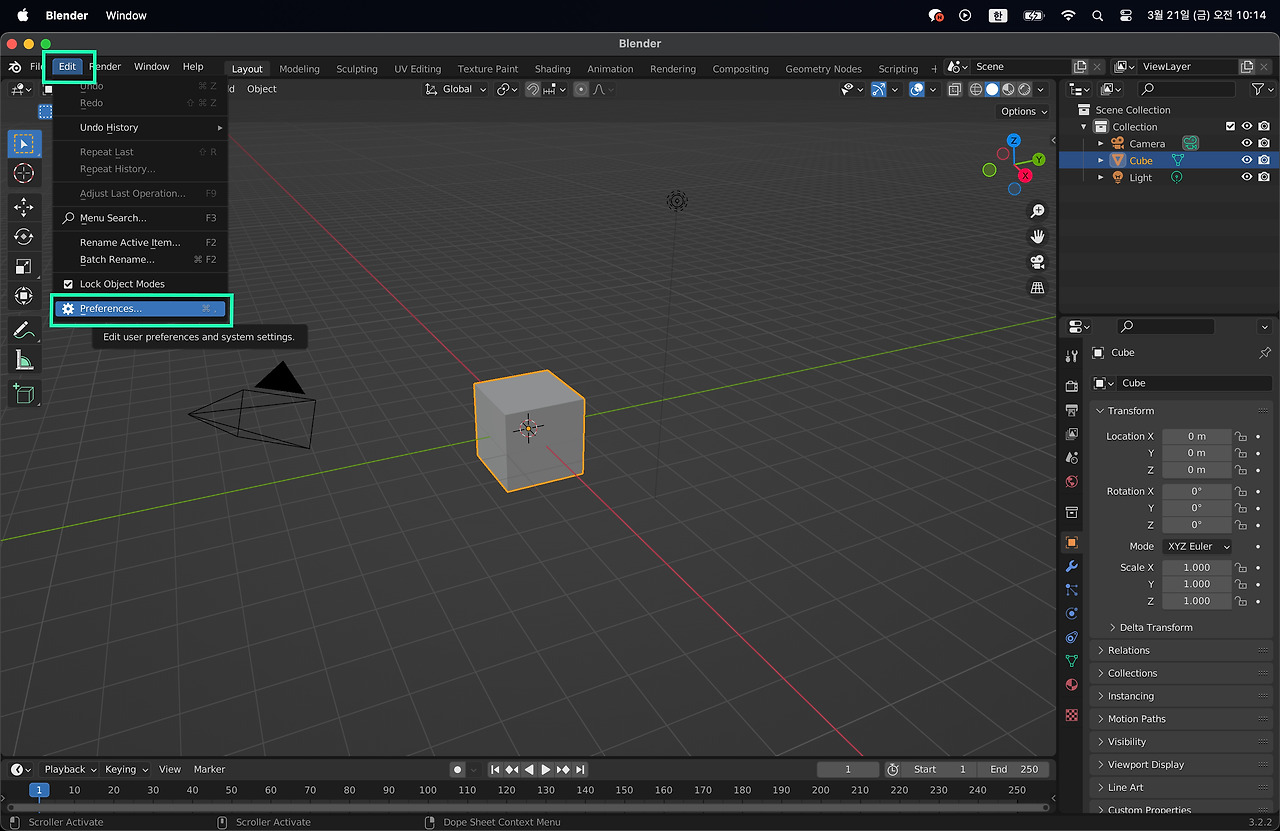1280x831 pixels.
Task: Switch viewport shading to Wireframe
Action: coord(976,89)
